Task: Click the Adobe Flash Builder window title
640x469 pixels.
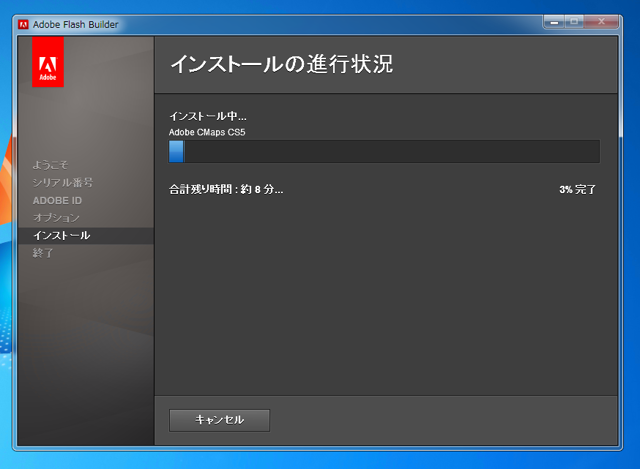Action: click(x=76, y=24)
